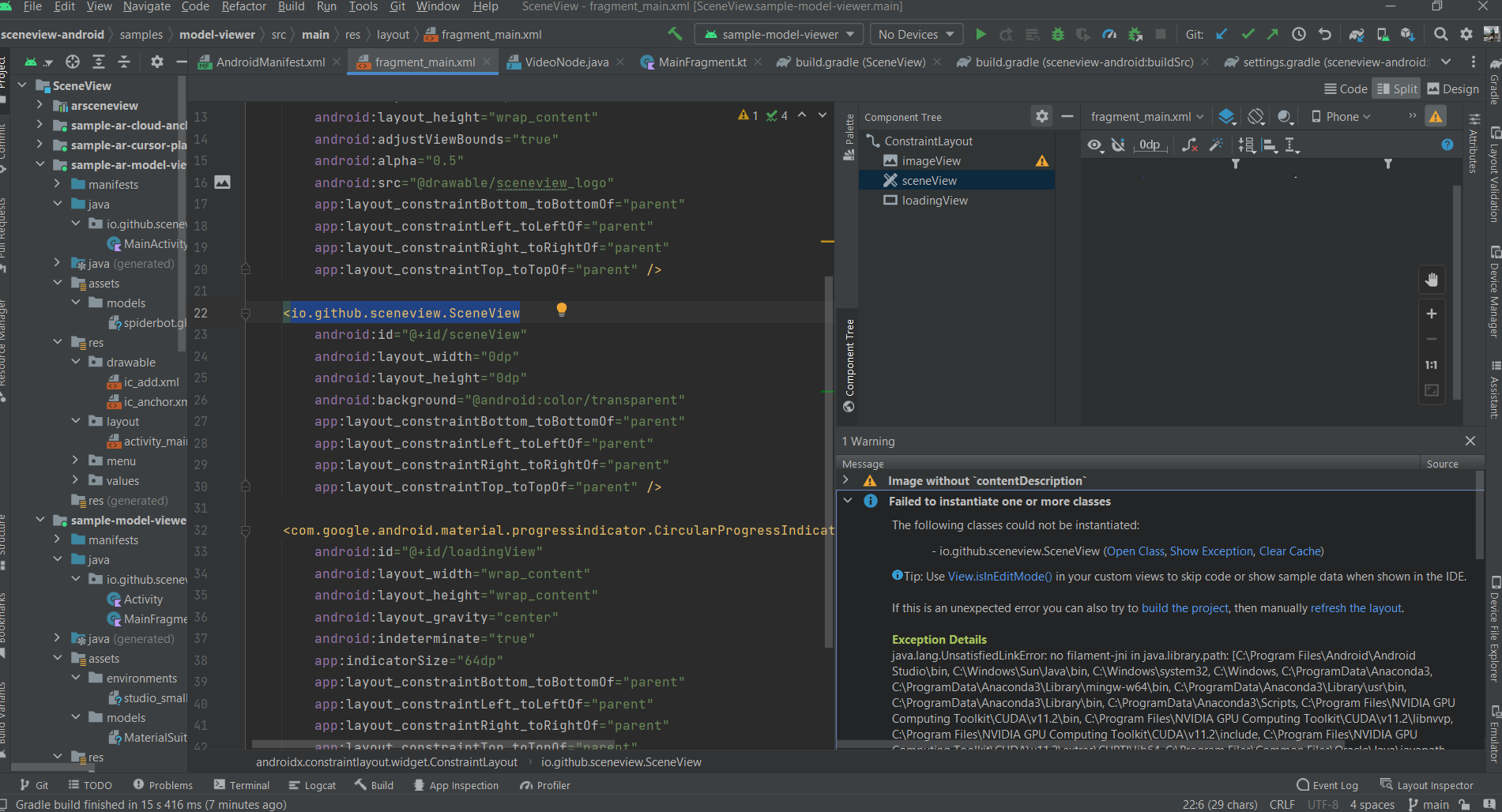Start the Profiler for the app
The height and width of the screenshot is (812, 1502).
tap(1109, 34)
